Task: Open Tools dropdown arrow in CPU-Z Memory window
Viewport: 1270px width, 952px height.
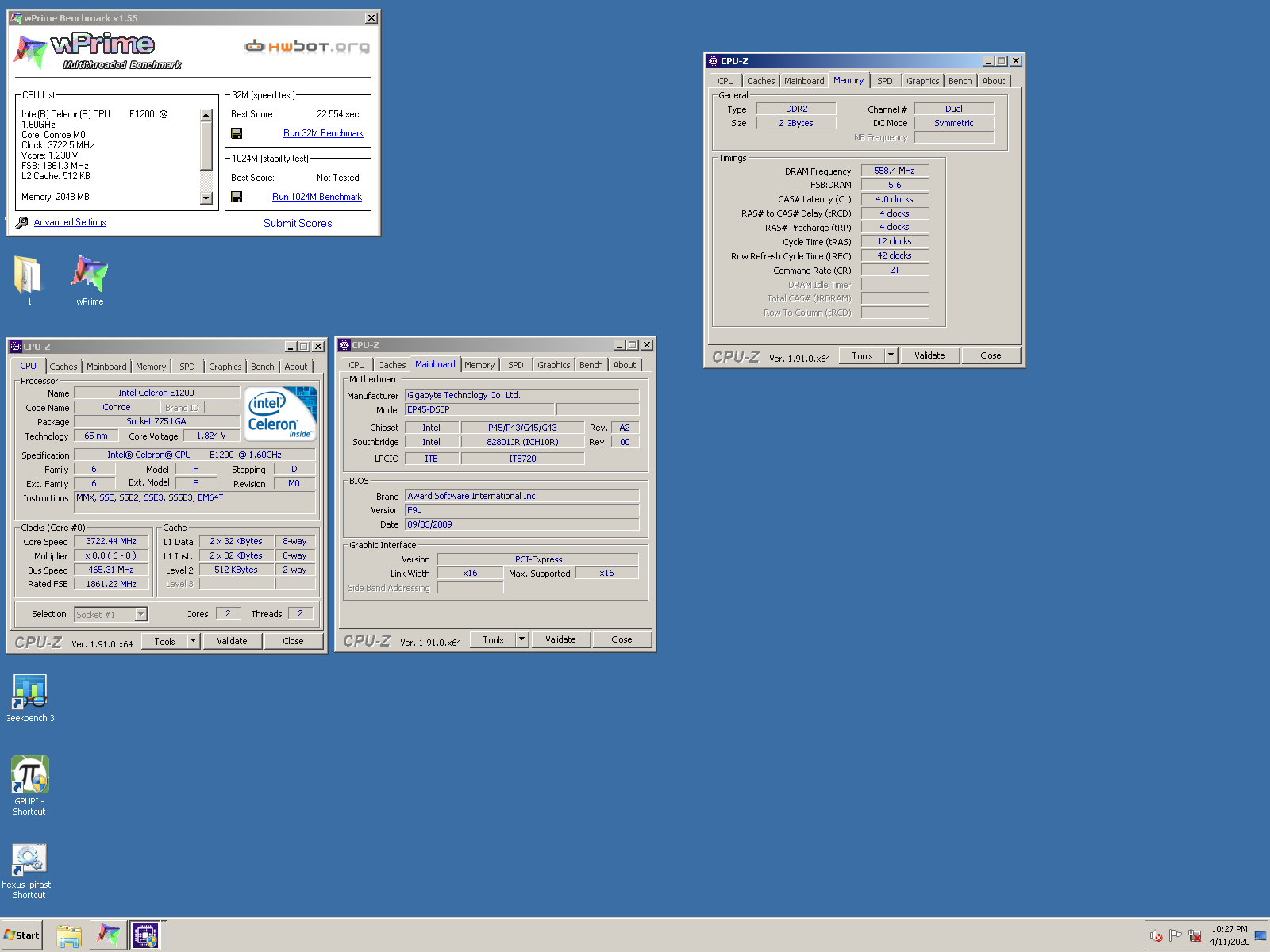Action: click(891, 355)
